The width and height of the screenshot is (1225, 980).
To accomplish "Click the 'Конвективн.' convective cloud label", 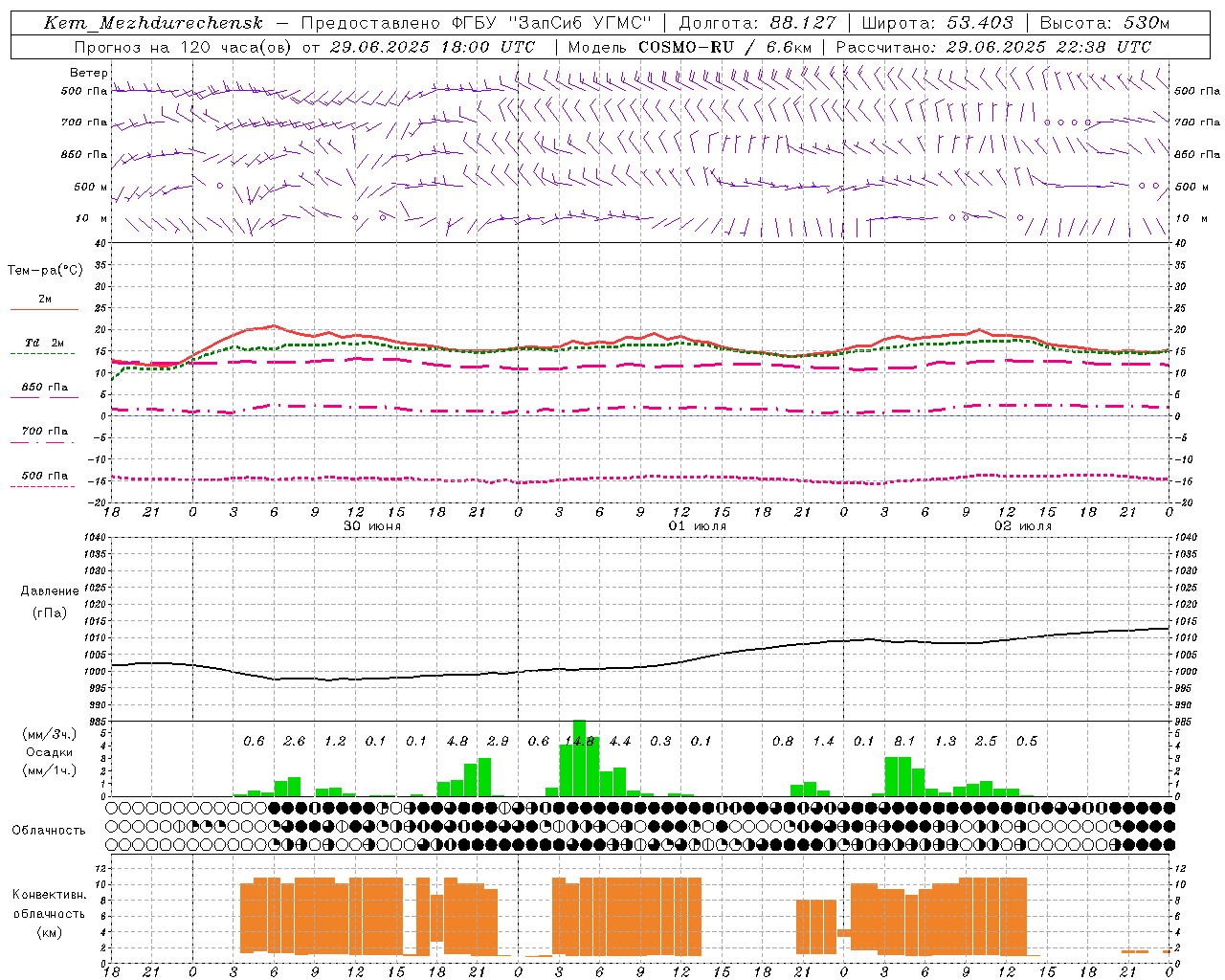I will point(50,895).
